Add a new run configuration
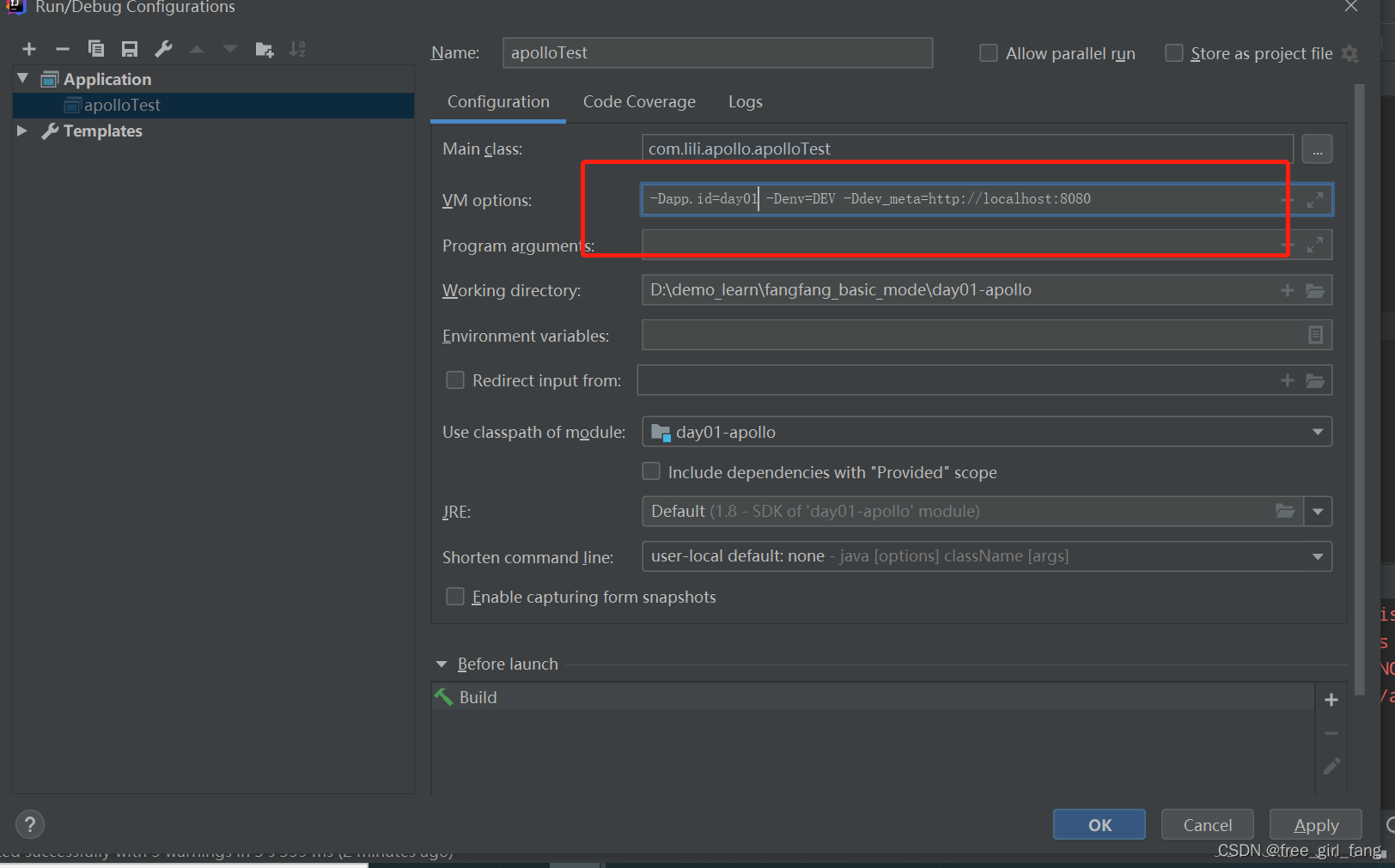Screen dimensions: 1395x868 [x=29, y=49]
